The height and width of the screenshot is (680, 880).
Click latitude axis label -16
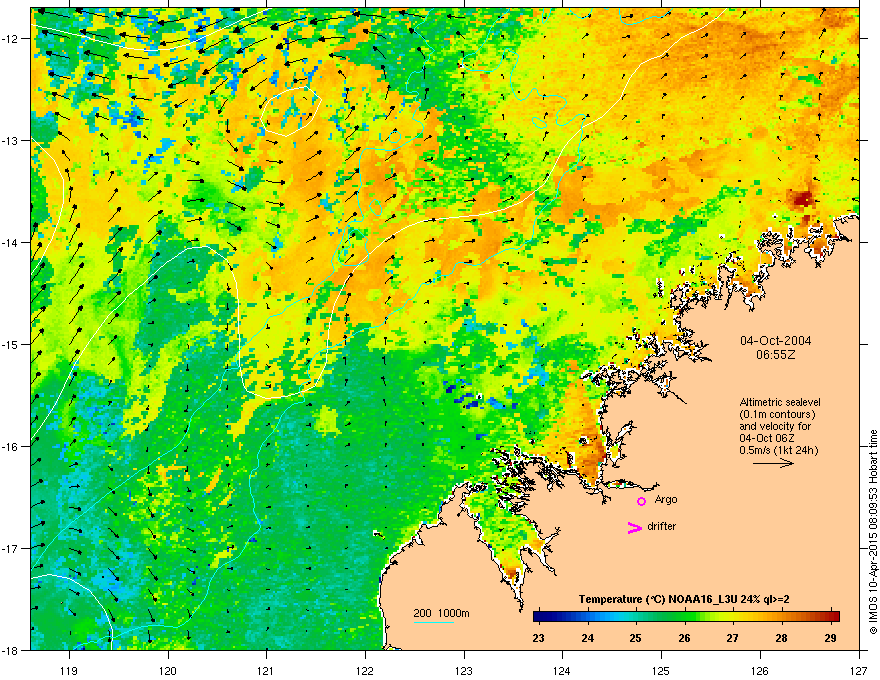pos(12,447)
